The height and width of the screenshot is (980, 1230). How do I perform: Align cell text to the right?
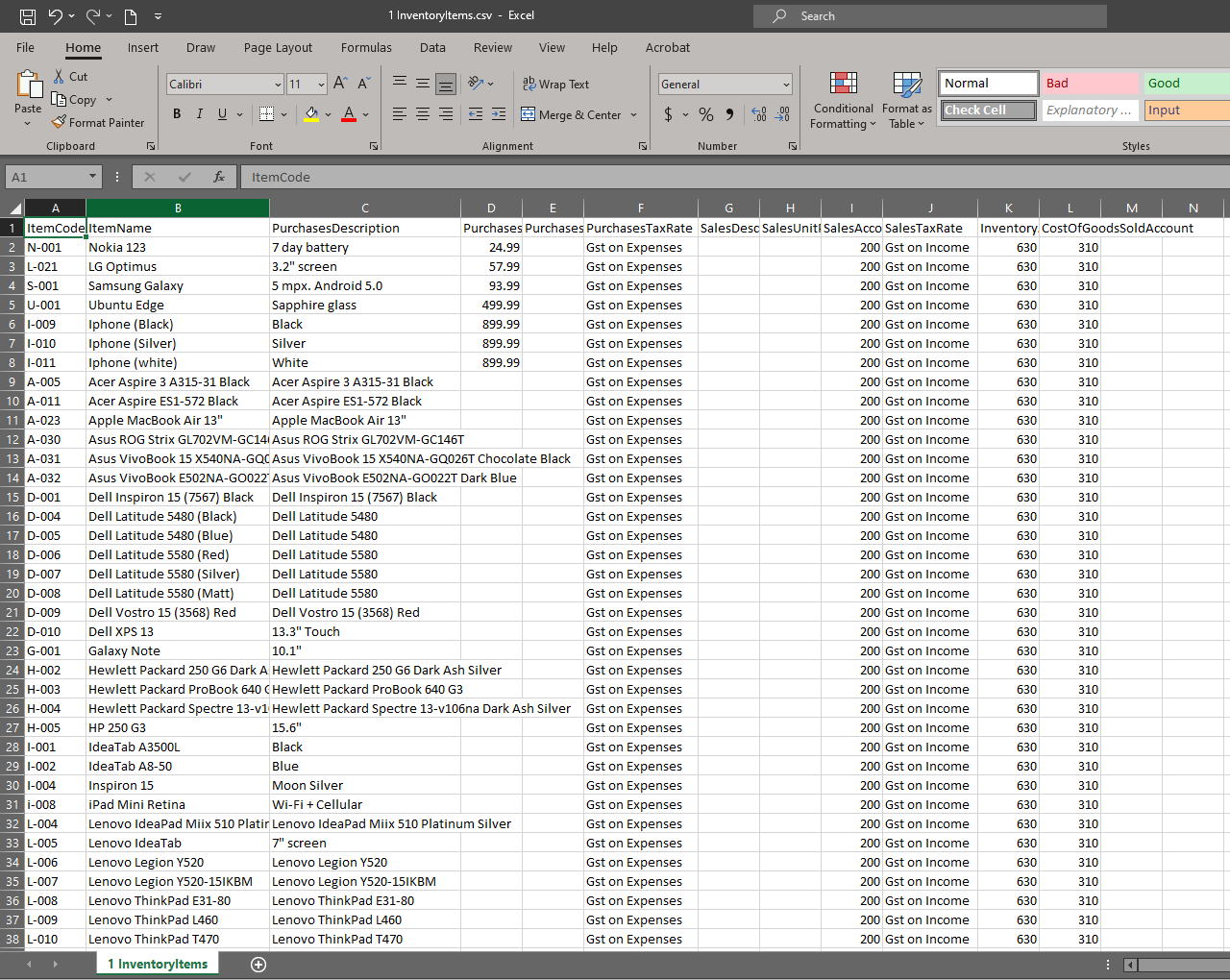[x=446, y=114]
